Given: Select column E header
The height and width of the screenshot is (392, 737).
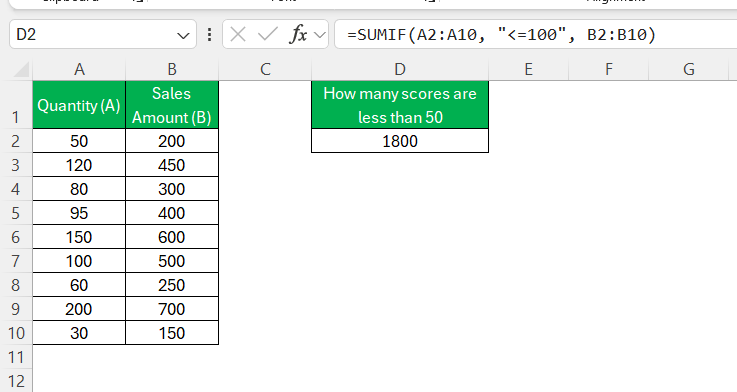Looking at the screenshot, I should (x=529, y=70).
